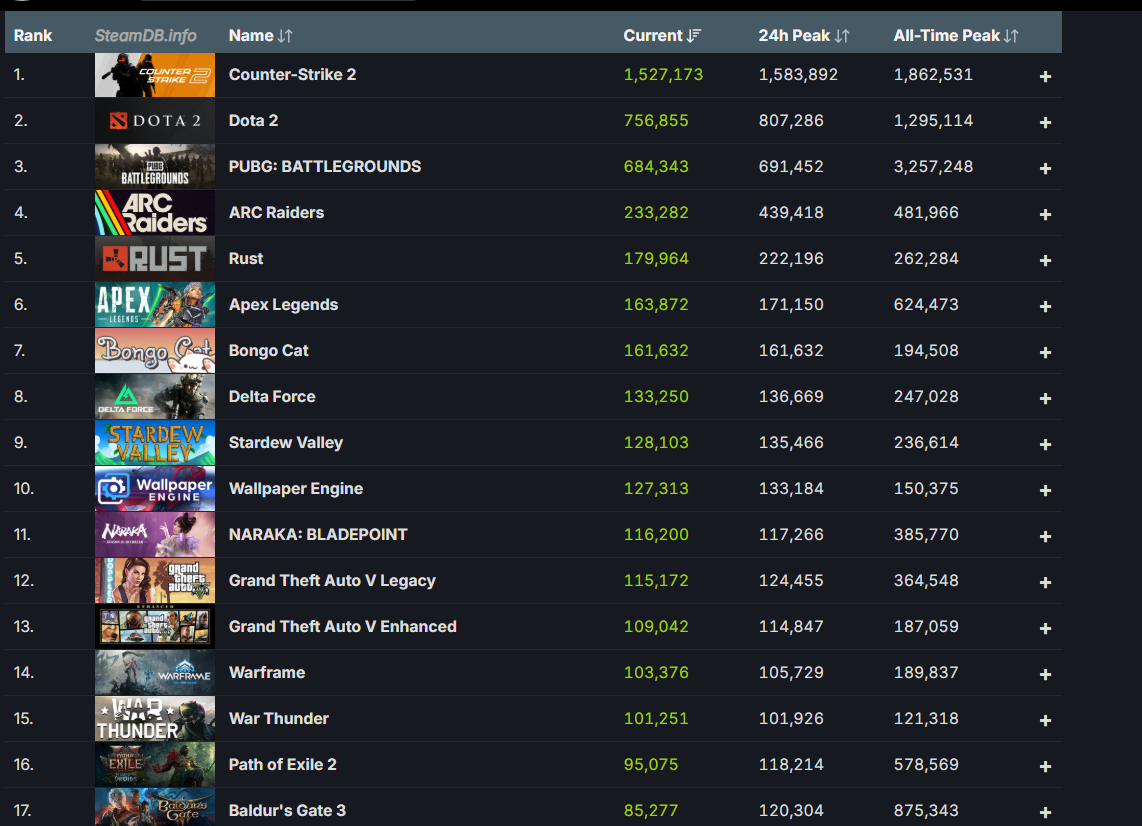Image resolution: width=1142 pixels, height=826 pixels.
Task: Open the Bongo Cat name link
Action: click(x=269, y=350)
